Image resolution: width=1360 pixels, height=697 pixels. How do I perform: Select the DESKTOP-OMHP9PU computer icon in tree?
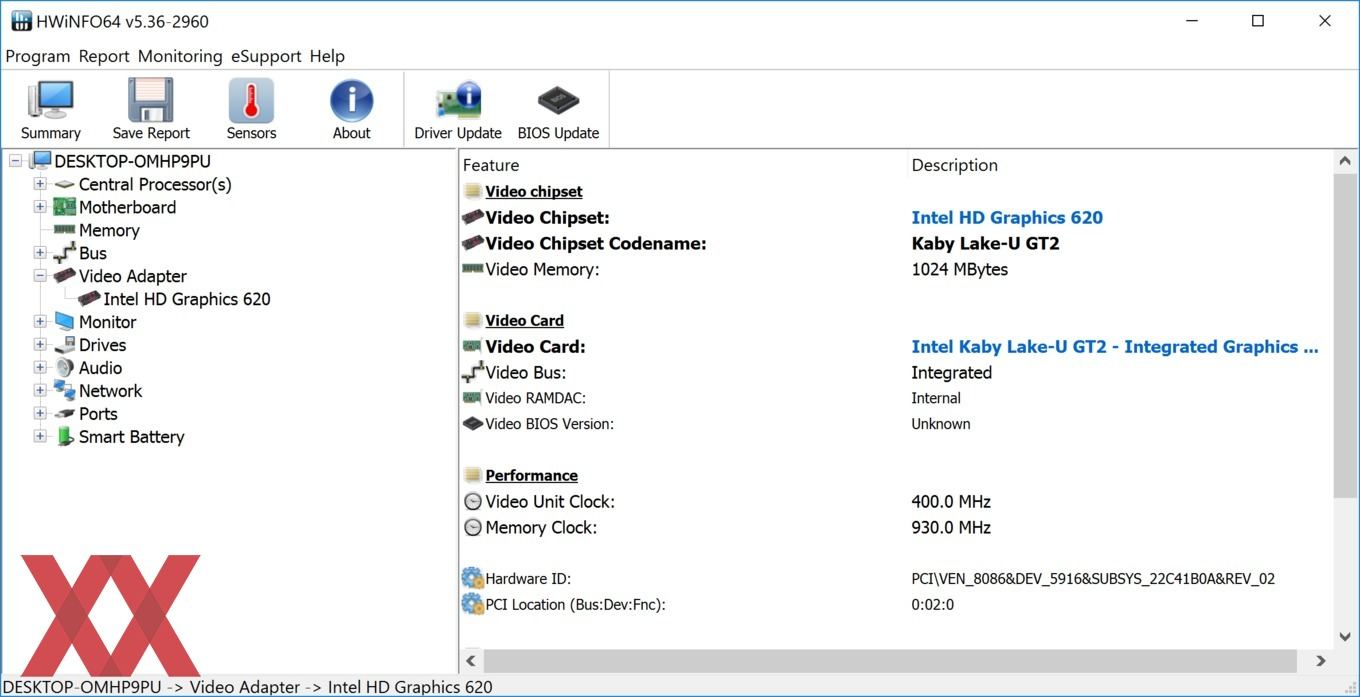click(40, 161)
